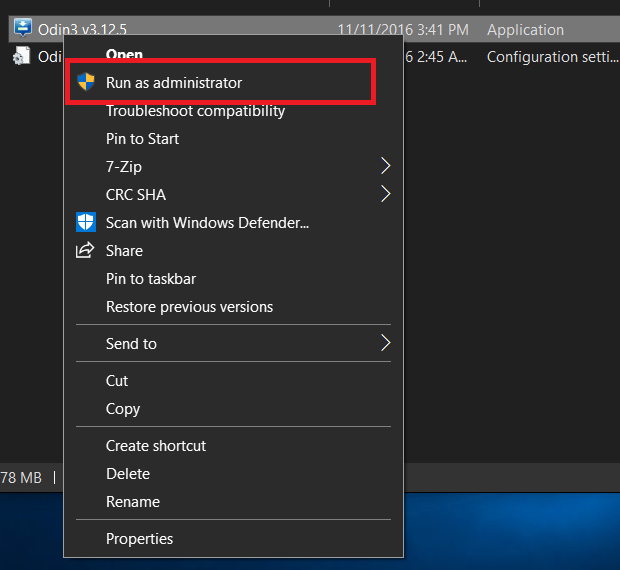Expand the CRC SHA submenu arrow

(386, 194)
